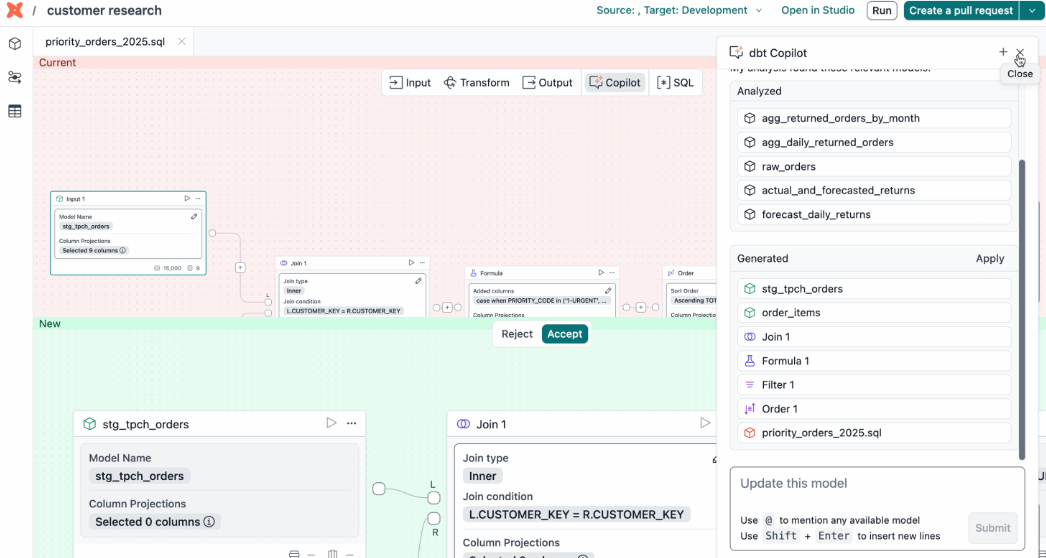The width and height of the screenshot is (1046, 558).
Task: Switch to the SQL view
Action: pyautogui.click(x=675, y=83)
